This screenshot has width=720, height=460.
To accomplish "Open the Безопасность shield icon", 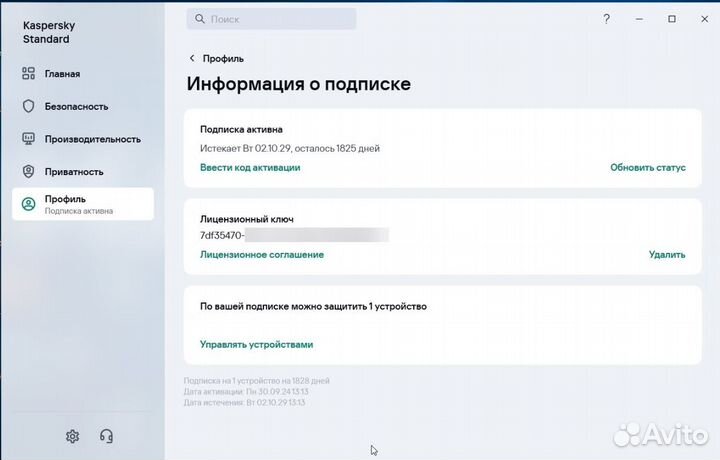I will pyautogui.click(x=28, y=106).
